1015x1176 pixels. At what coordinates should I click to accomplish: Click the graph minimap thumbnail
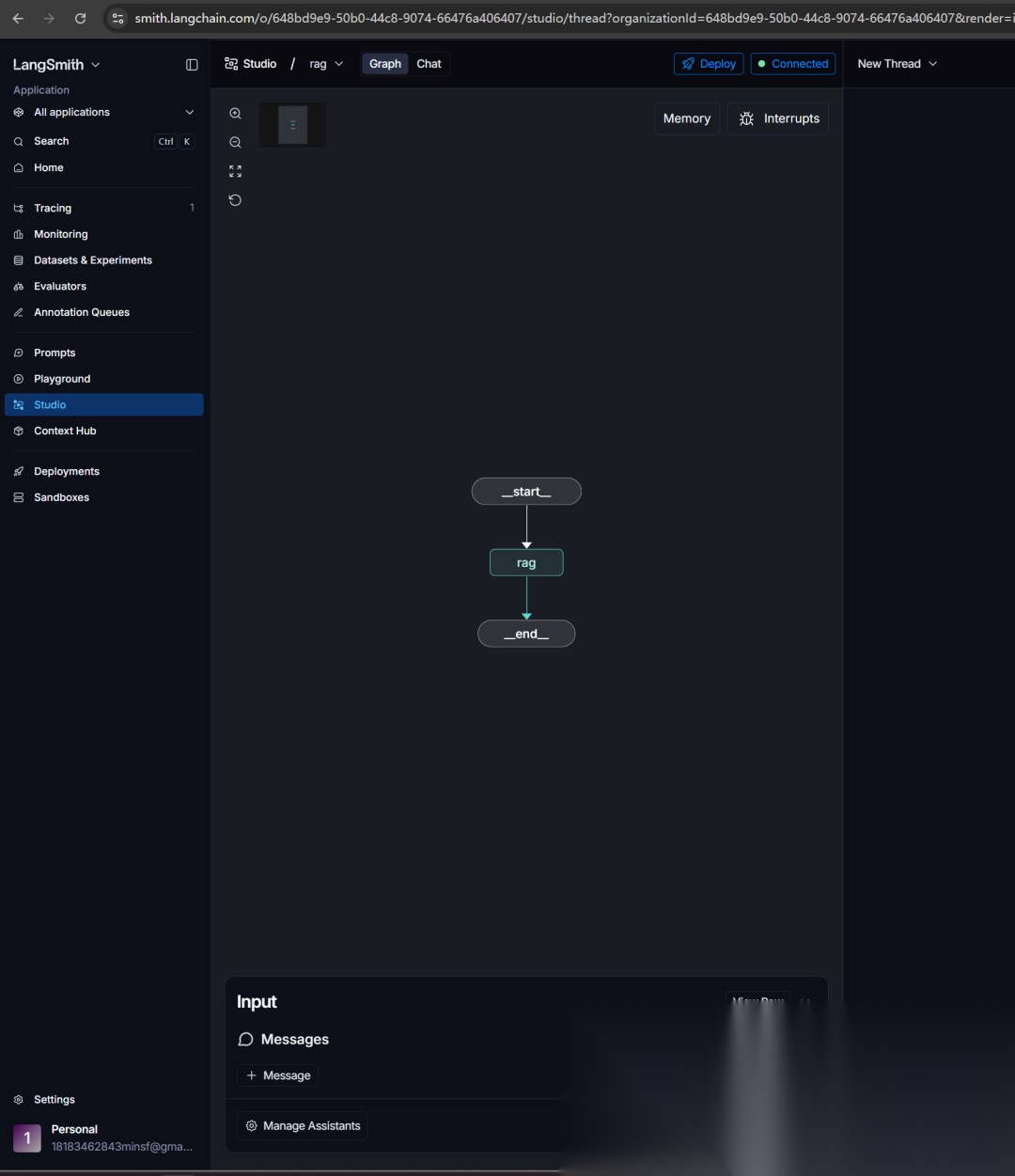click(293, 125)
